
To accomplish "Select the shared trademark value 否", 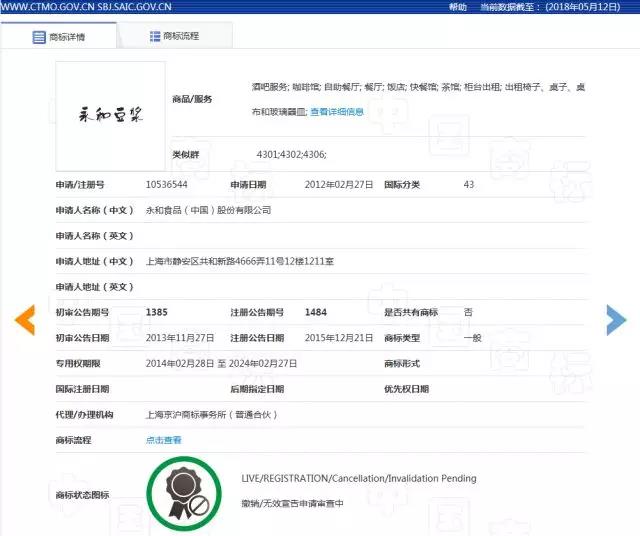I will point(468,312).
